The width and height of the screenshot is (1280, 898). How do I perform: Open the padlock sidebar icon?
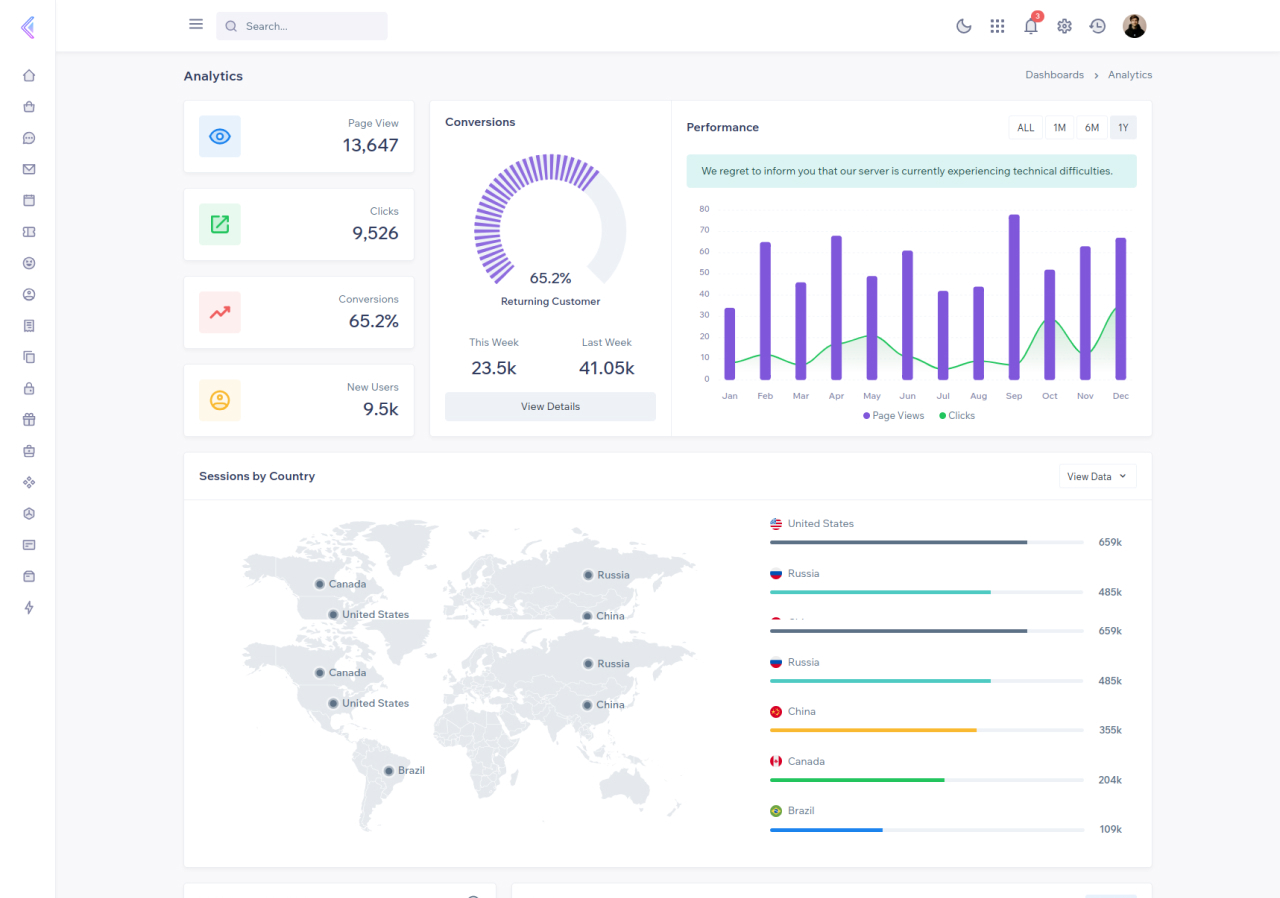click(29, 388)
